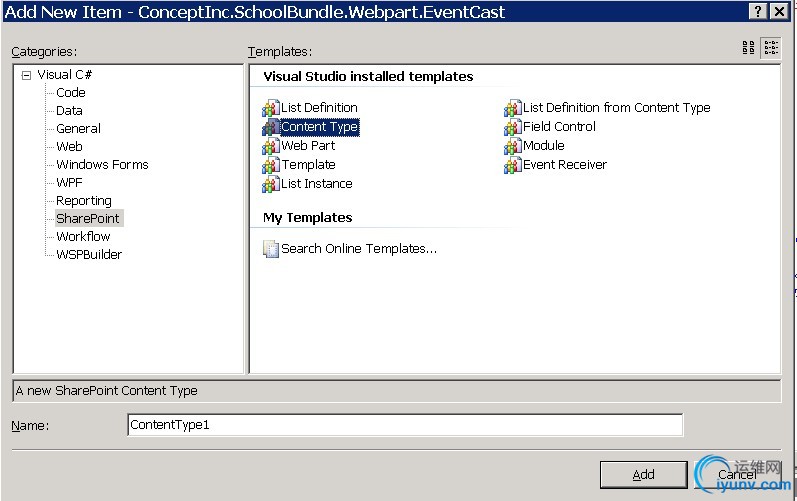Select the SharePoint category

pyautogui.click(x=88, y=218)
